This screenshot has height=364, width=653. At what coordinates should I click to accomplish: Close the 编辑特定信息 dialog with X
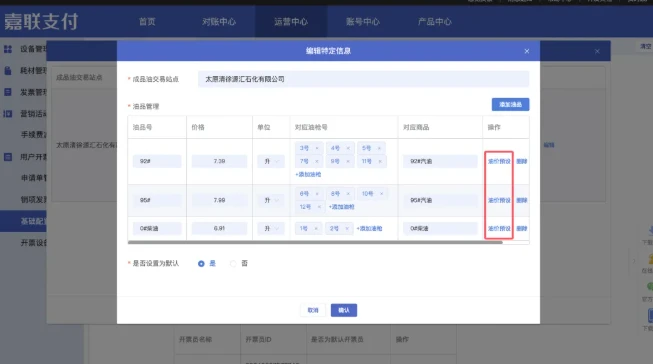pyautogui.click(x=527, y=51)
